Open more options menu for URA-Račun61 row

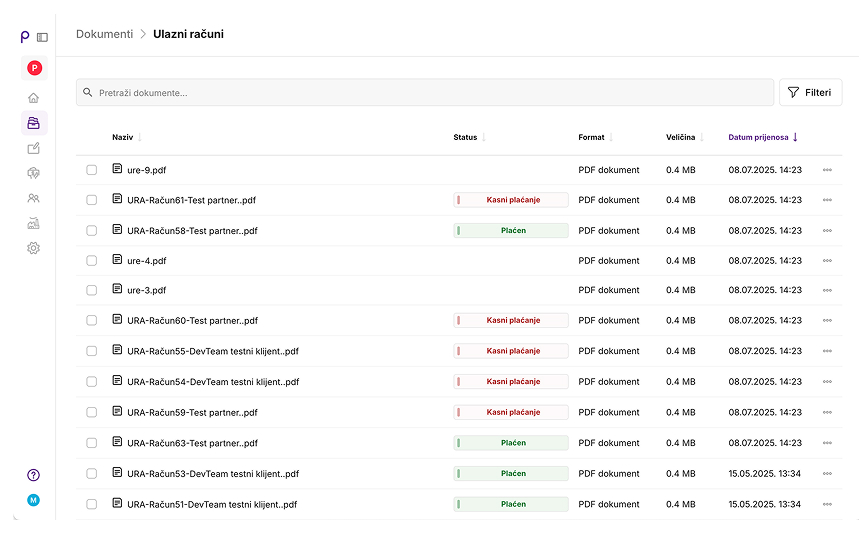(827, 200)
